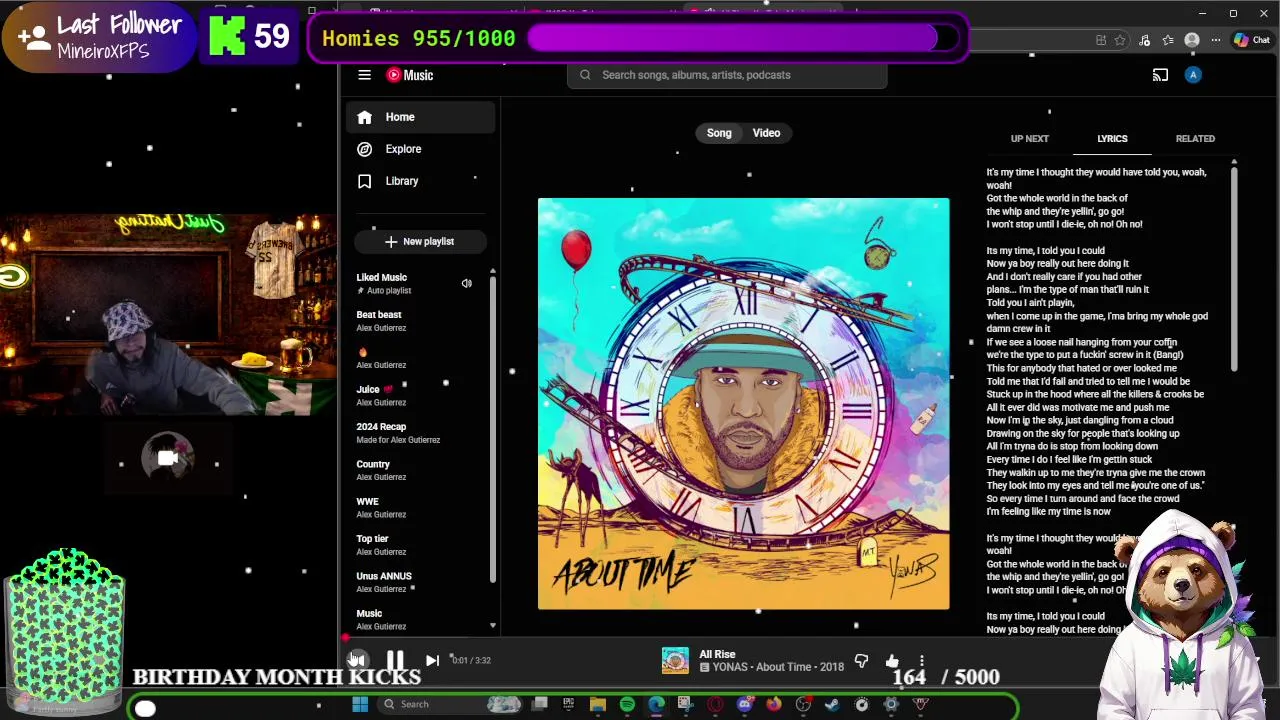This screenshot has width=1280, height=720.
Task: Open the RELATED tab
Action: click(x=1195, y=139)
